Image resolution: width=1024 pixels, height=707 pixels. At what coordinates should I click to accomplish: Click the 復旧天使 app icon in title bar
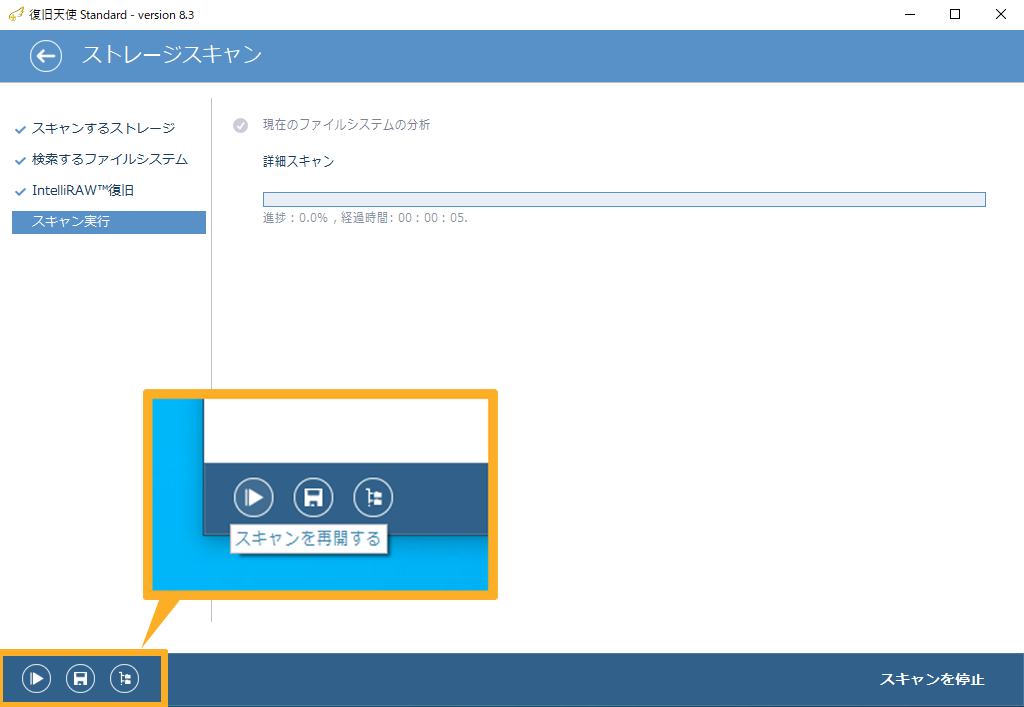16,14
